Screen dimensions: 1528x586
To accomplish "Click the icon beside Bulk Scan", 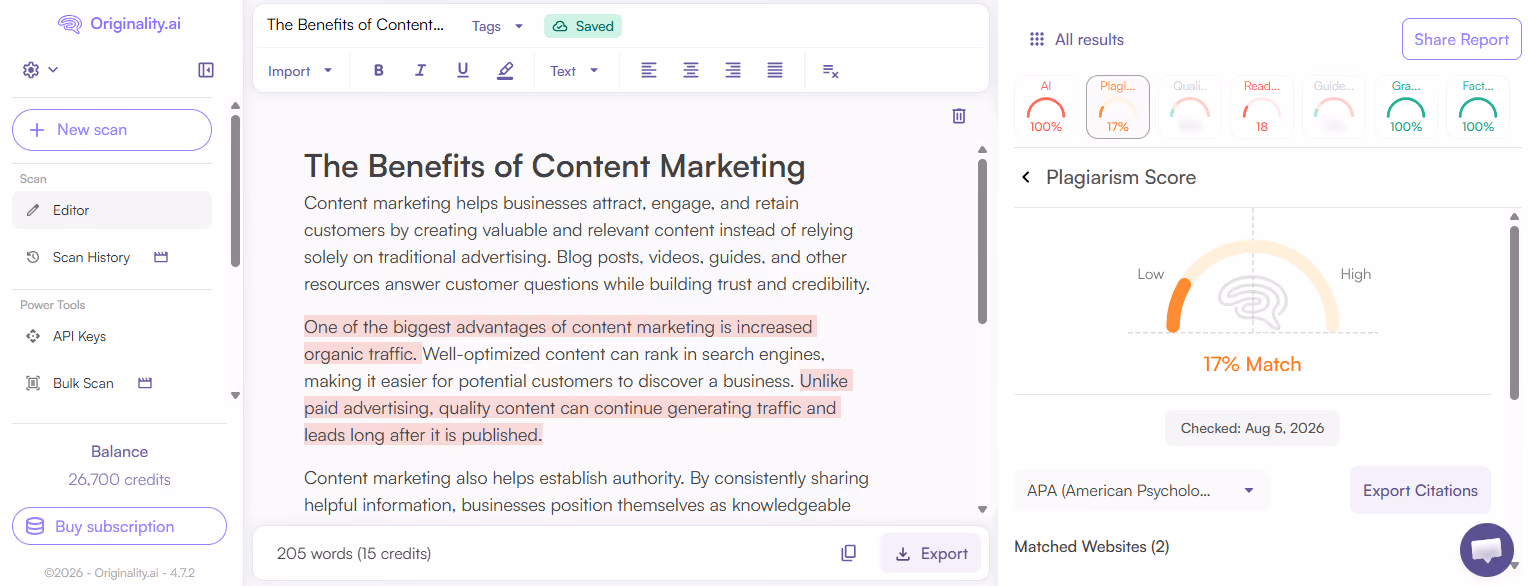I will click(x=145, y=383).
